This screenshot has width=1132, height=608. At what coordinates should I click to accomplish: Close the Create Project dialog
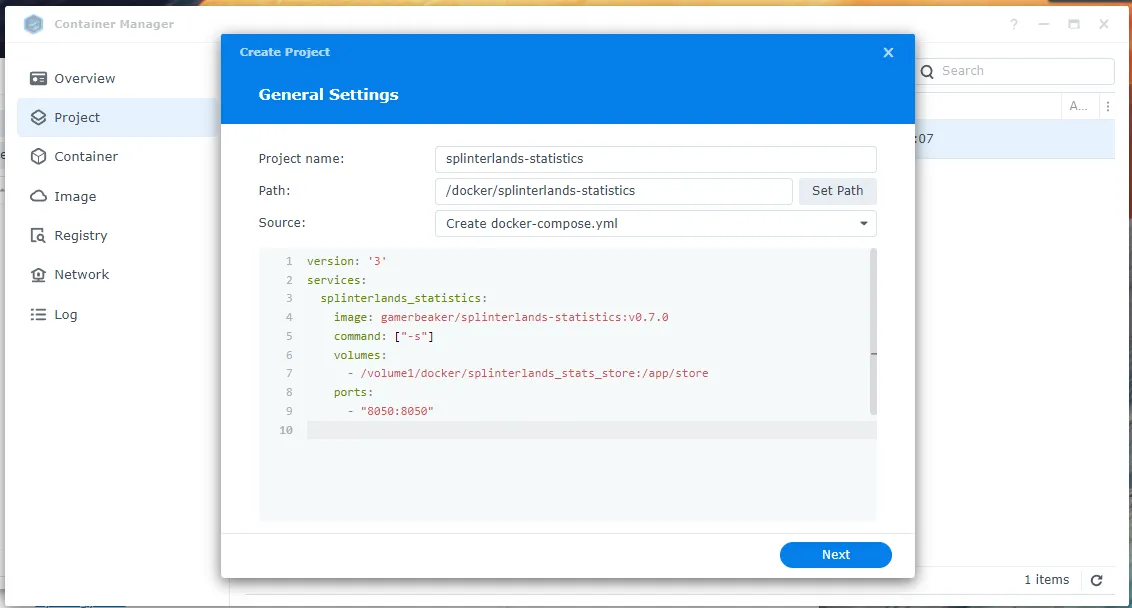click(x=888, y=52)
